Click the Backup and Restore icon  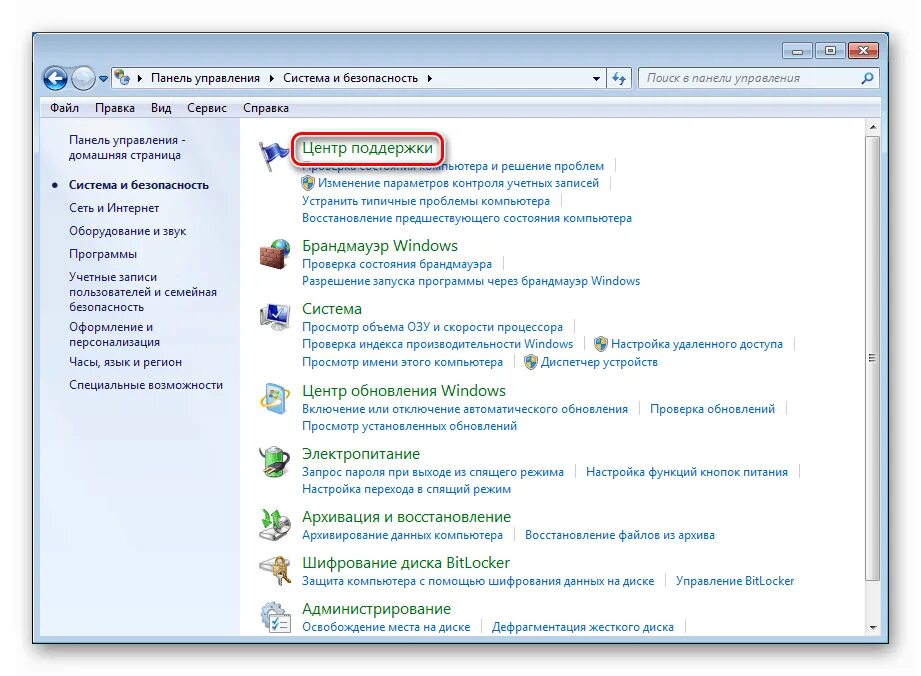pyautogui.click(x=275, y=524)
